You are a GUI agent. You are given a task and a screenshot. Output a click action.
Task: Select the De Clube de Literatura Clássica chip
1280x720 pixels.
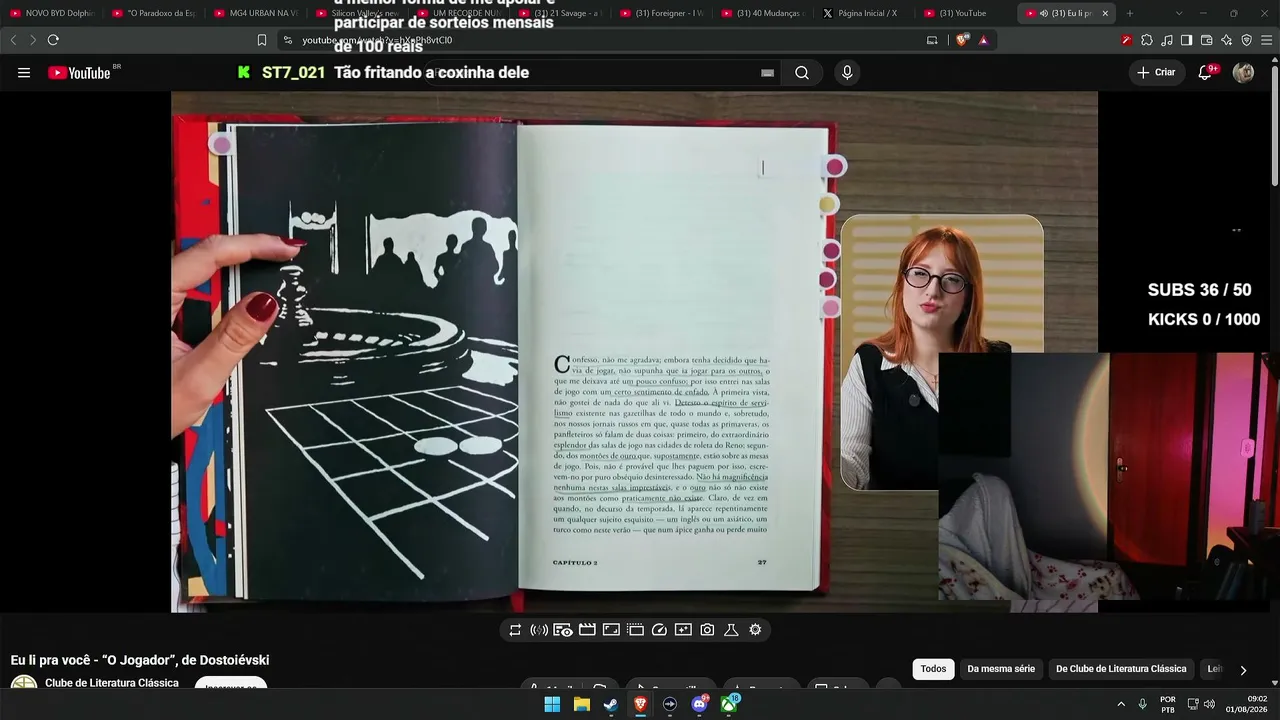[x=1121, y=669]
